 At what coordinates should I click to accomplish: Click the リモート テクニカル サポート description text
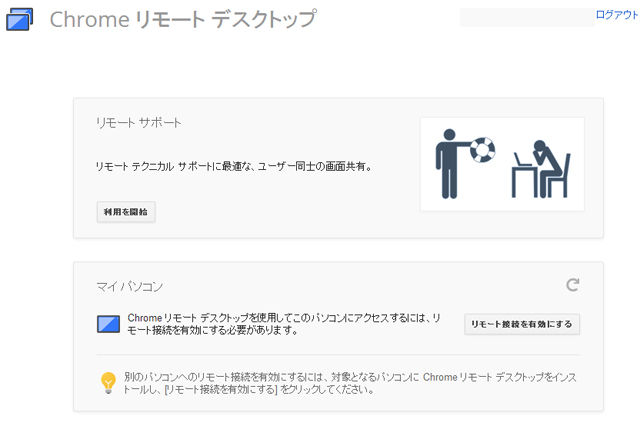(234, 166)
